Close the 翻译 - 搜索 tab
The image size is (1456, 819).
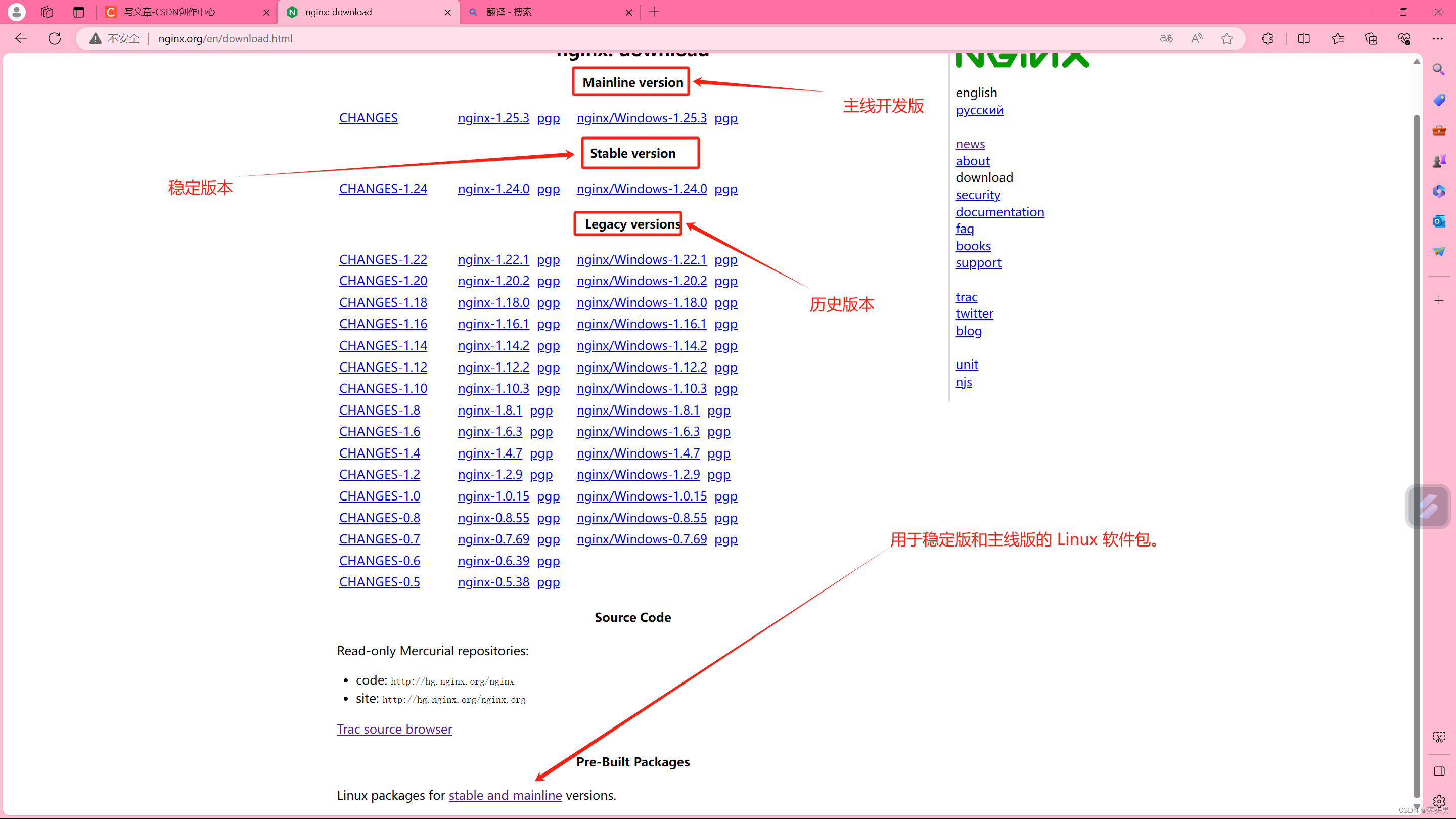628,12
